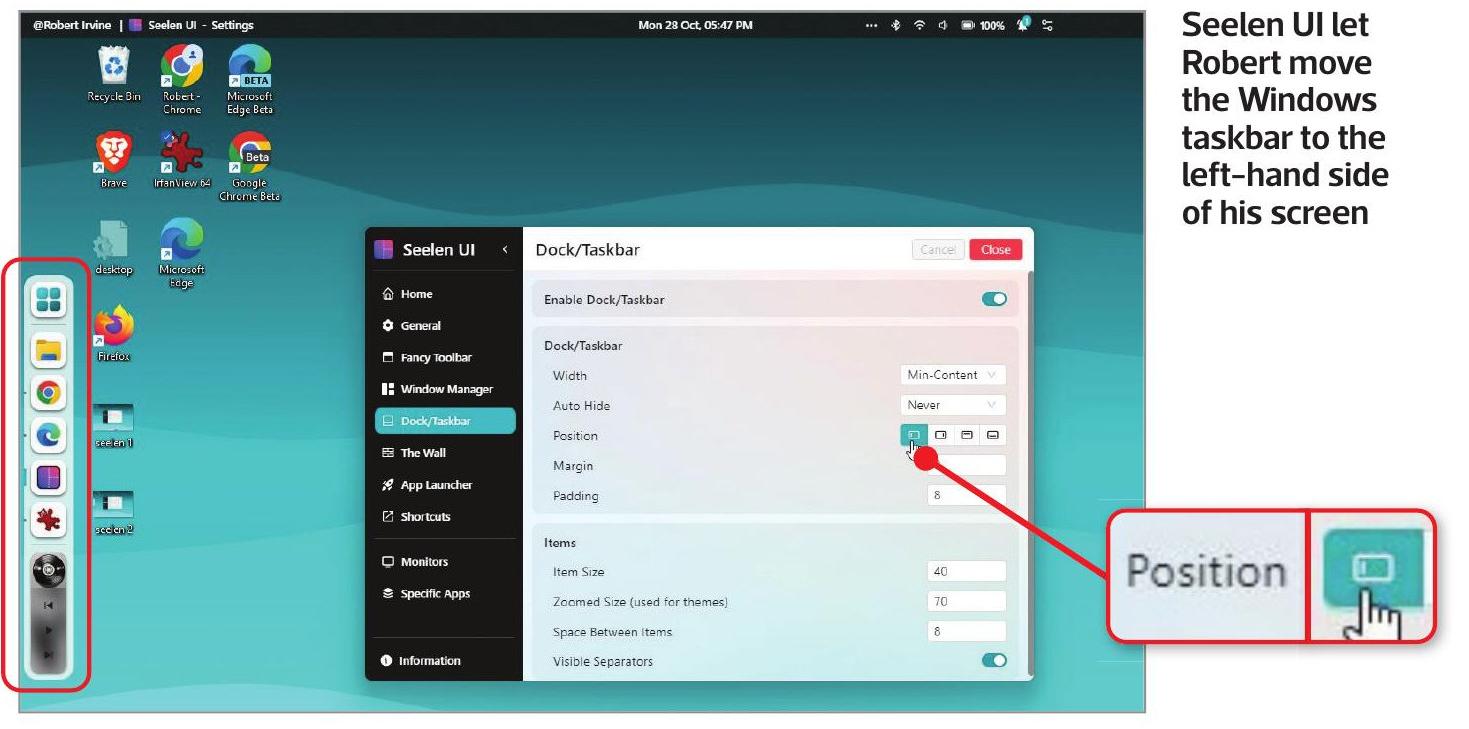Image resolution: width=1469 pixels, height=729 pixels.
Task: Open the Information page
Action: click(445, 661)
